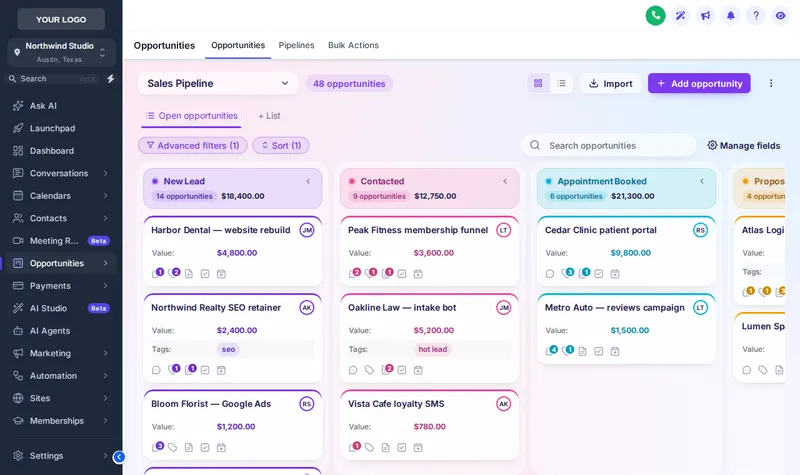The height and width of the screenshot is (475, 800).
Task: Switch to the Pipelines tab
Action: (296, 45)
